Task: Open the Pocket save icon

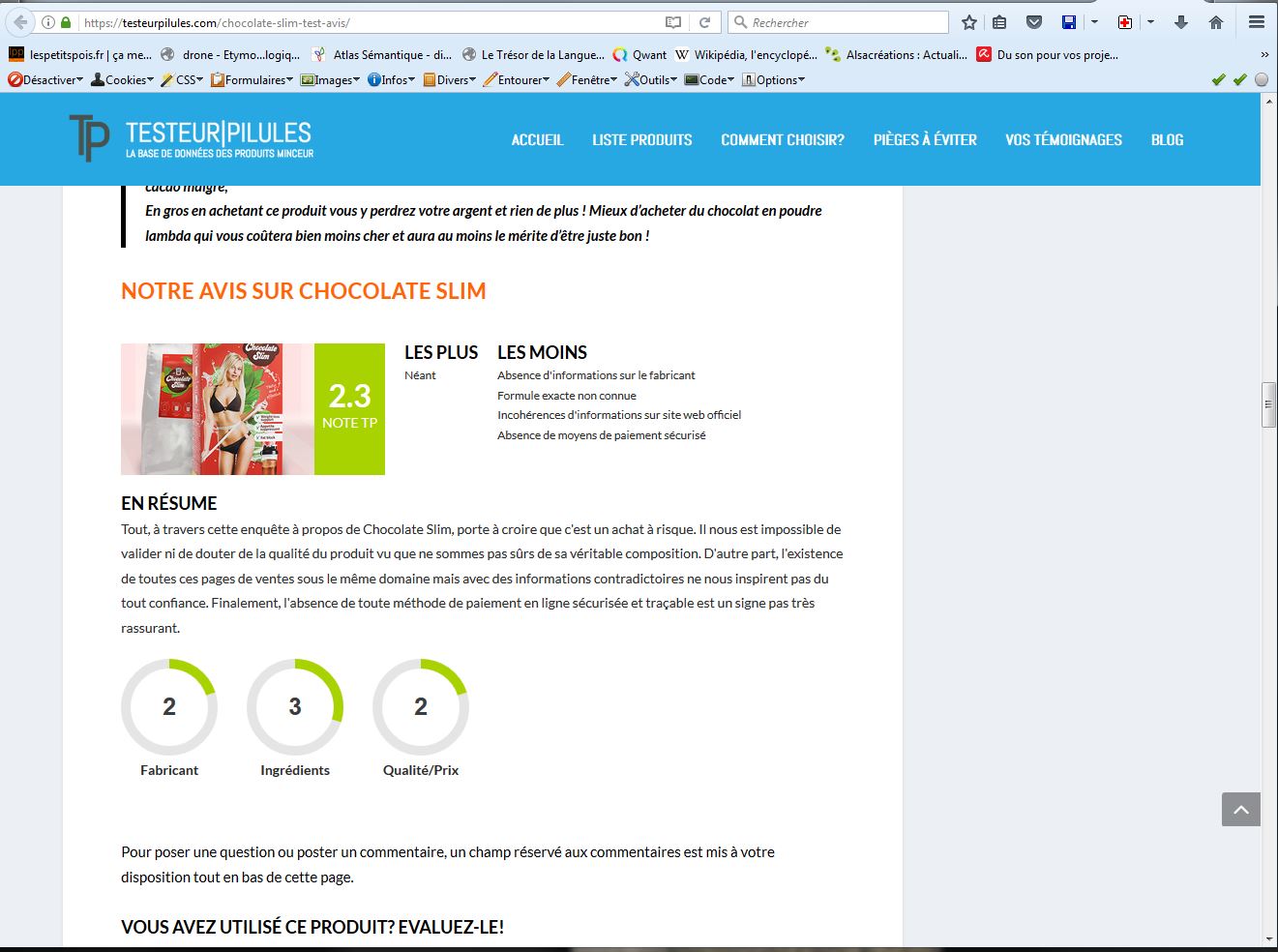Action: (x=1034, y=22)
